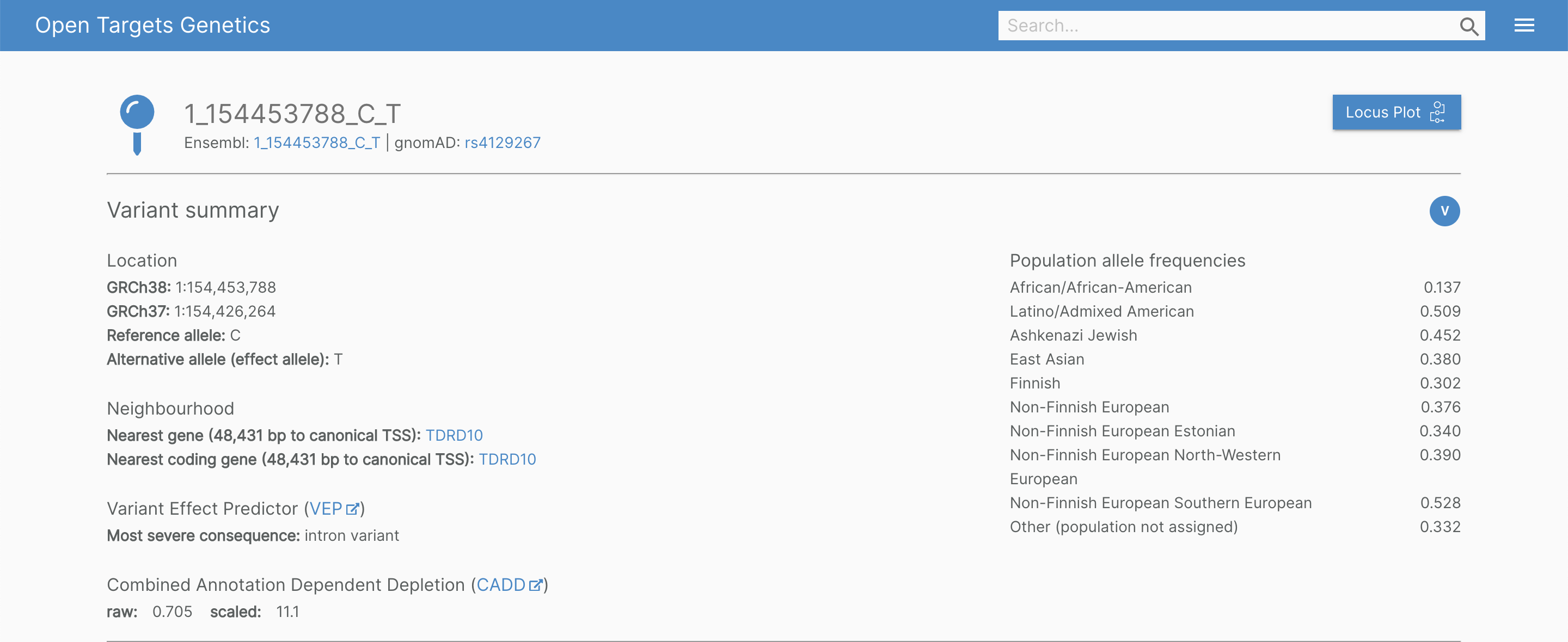Open the hamburger navigation menu
The image size is (1568, 642).
pyautogui.click(x=1525, y=24)
